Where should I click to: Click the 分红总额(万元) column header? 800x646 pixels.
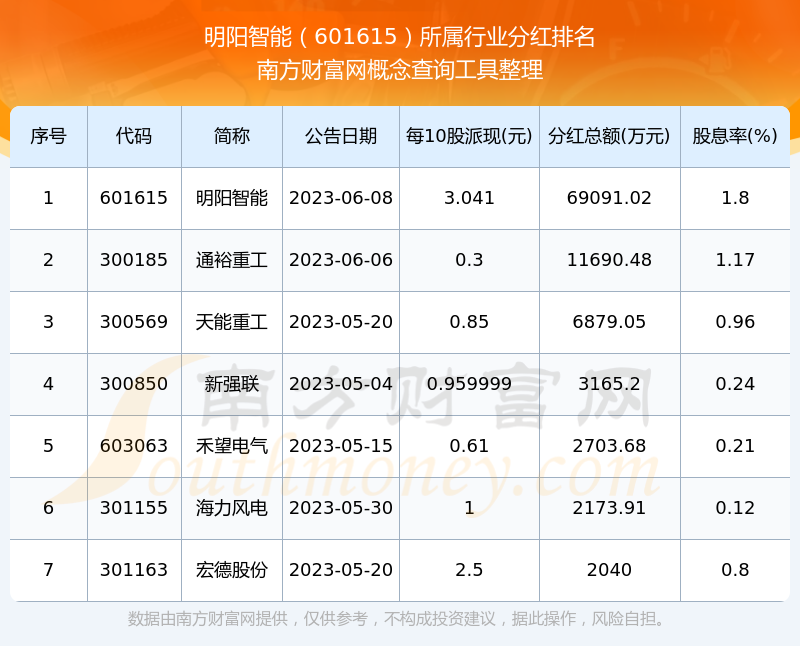click(x=609, y=136)
